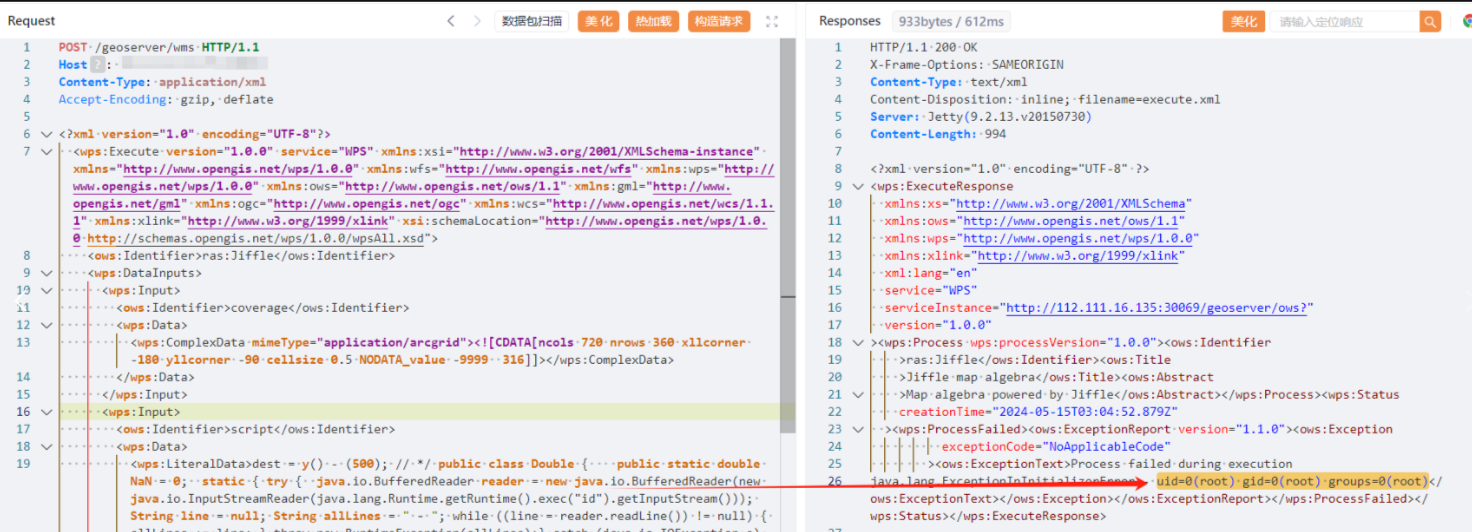Go to the previous request with left arrow
The width and height of the screenshot is (1472, 532).
click(x=451, y=21)
